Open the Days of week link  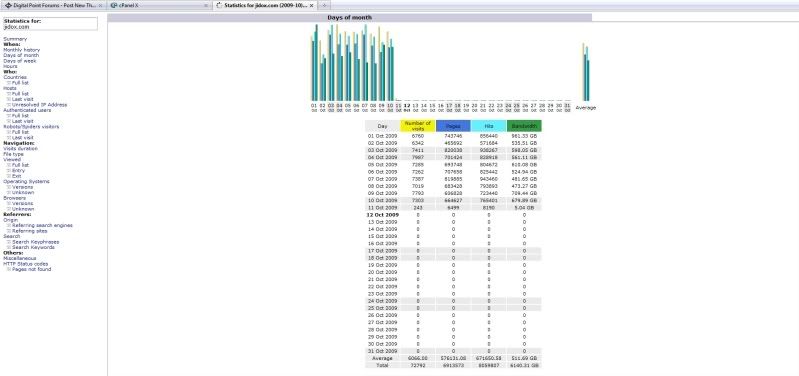point(20,61)
